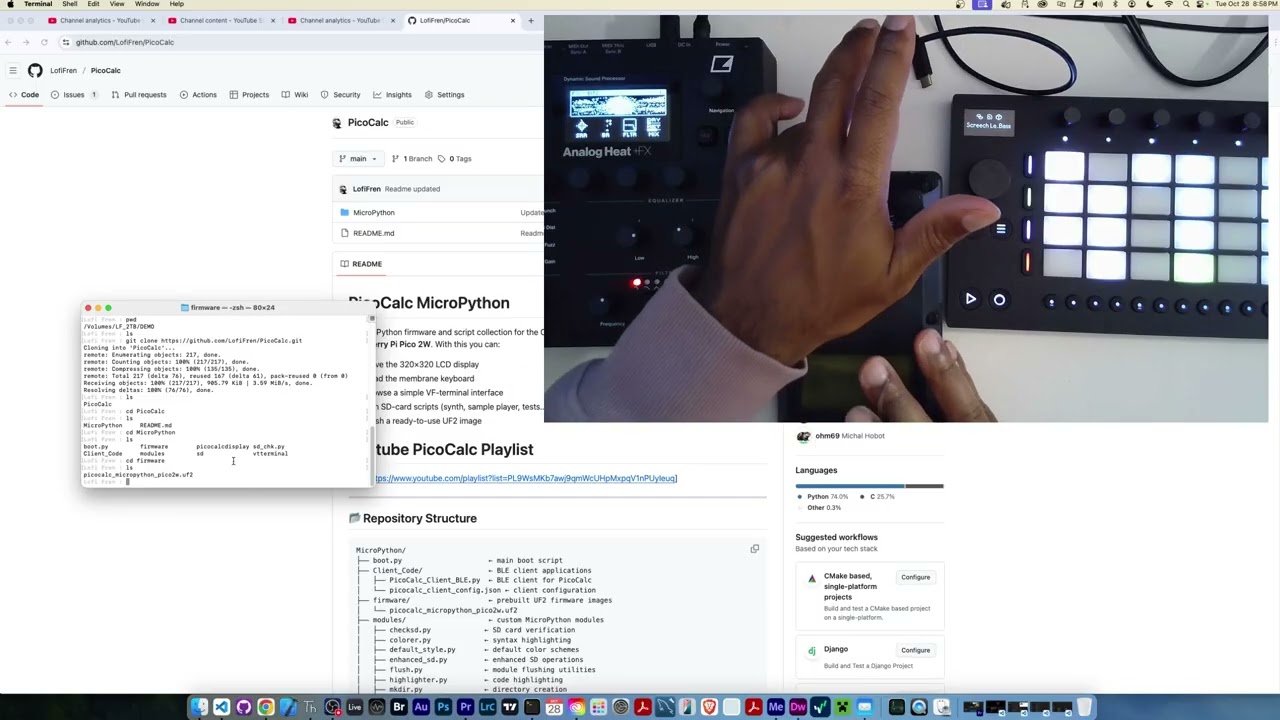Open the GitHub hamburger navigation menu
The image size is (1280, 720).
pyautogui.click(x=13, y=70)
